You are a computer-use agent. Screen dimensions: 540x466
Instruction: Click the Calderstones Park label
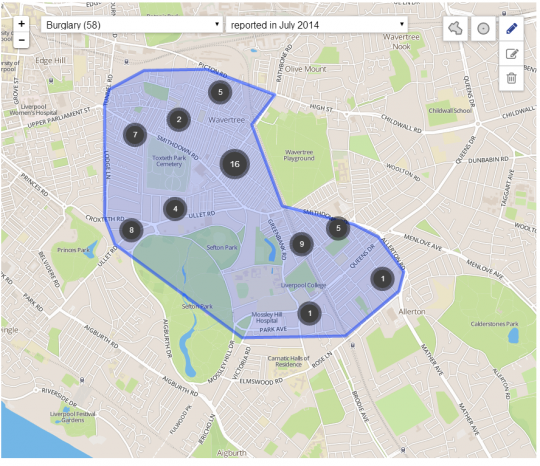click(494, 324)
